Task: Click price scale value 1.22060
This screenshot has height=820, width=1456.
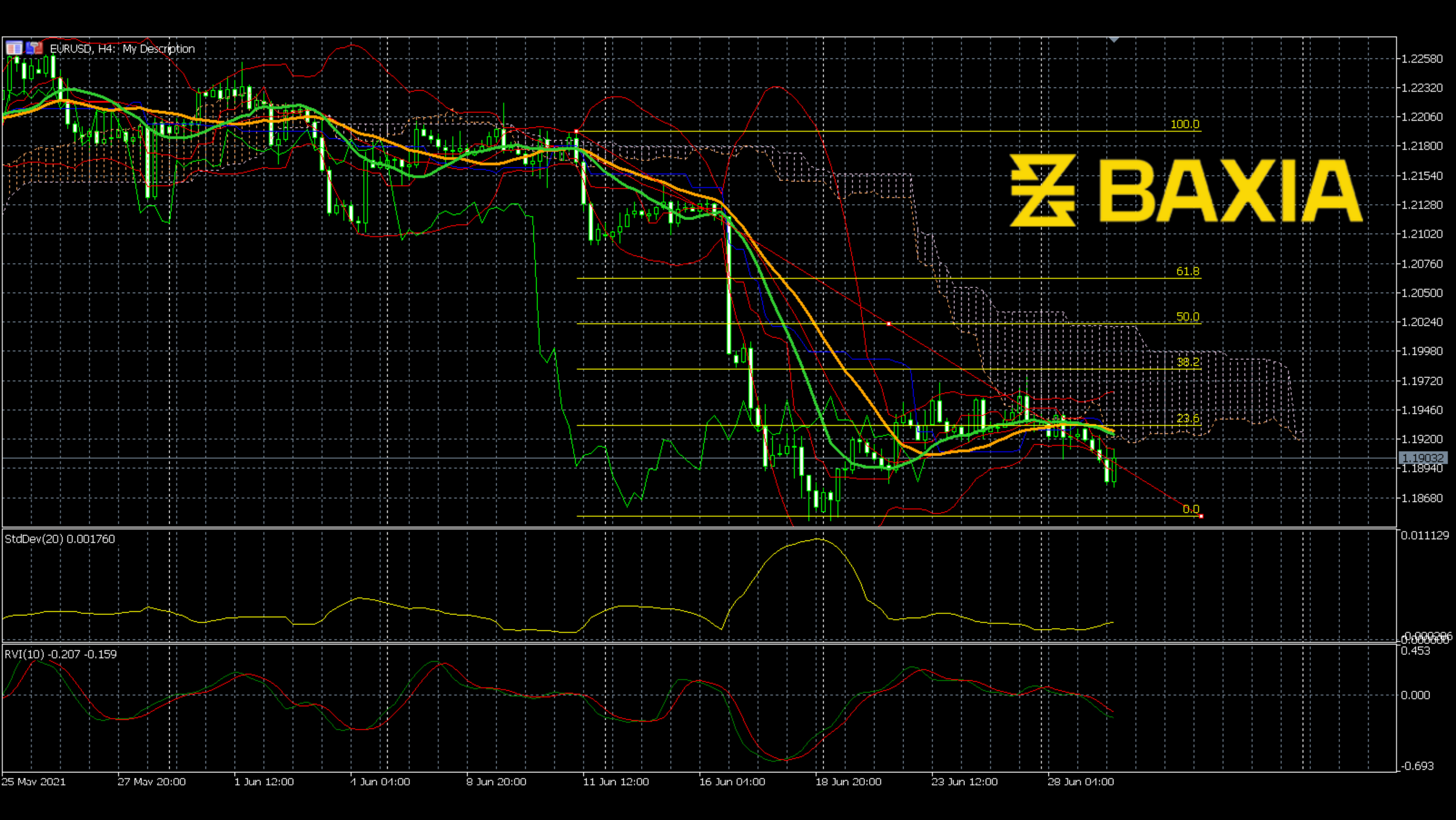Action: click(1422, 117)
